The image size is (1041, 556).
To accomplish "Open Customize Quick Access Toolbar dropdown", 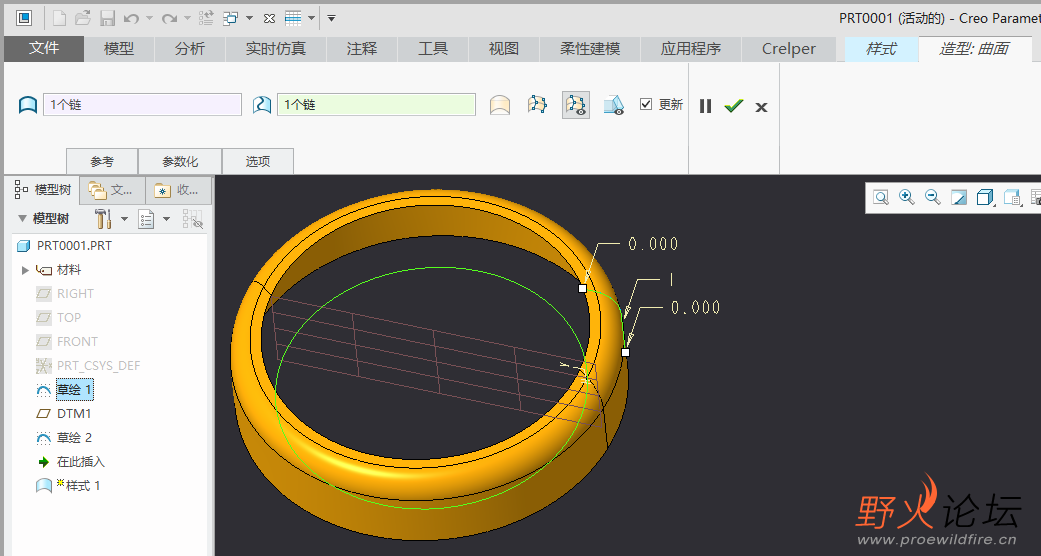I will click(x=331, y=19).
